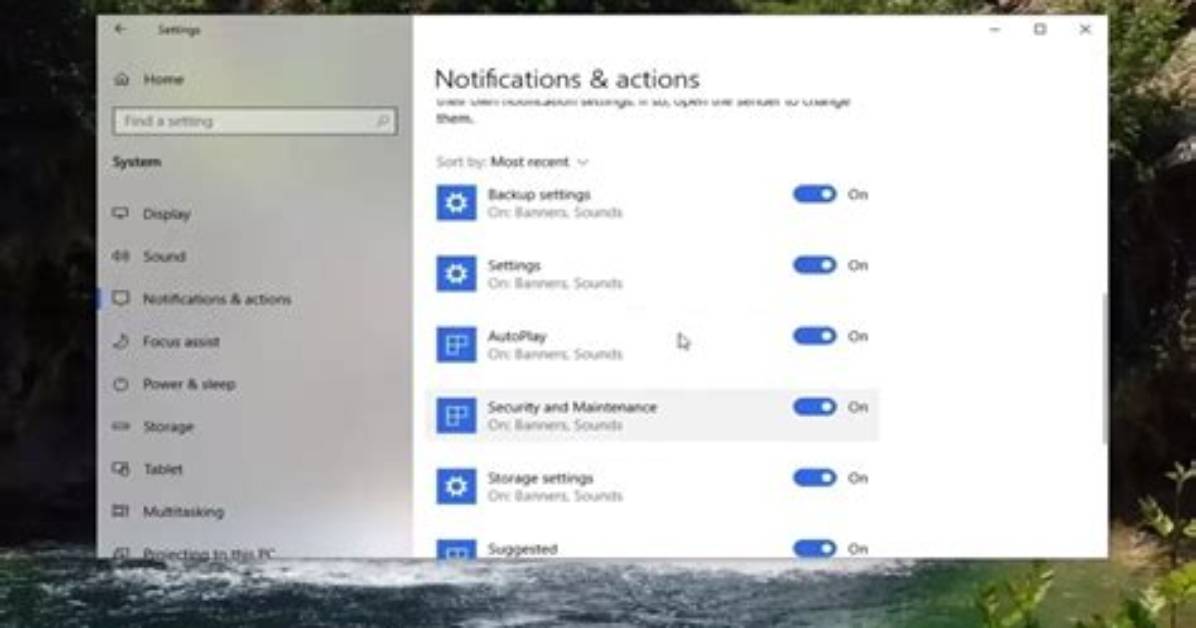Go to Projecting to this PC settings
The height and width of the screenshot is (628, 1196).
208,553
